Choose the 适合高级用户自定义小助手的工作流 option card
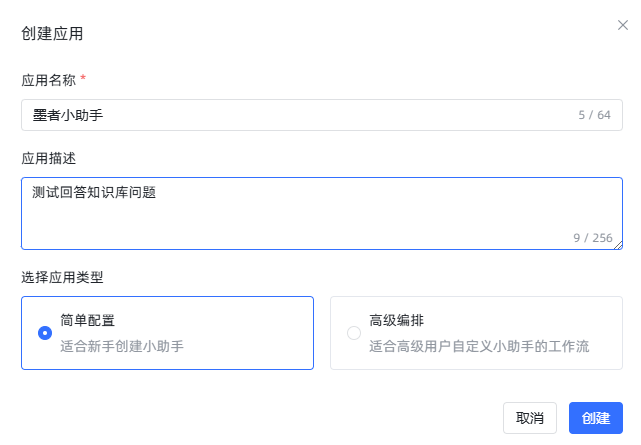The image size is (641, 445). (477, 333)
